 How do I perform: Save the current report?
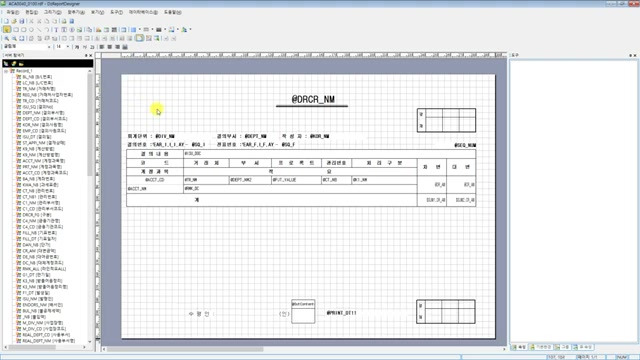pos(22,21)
